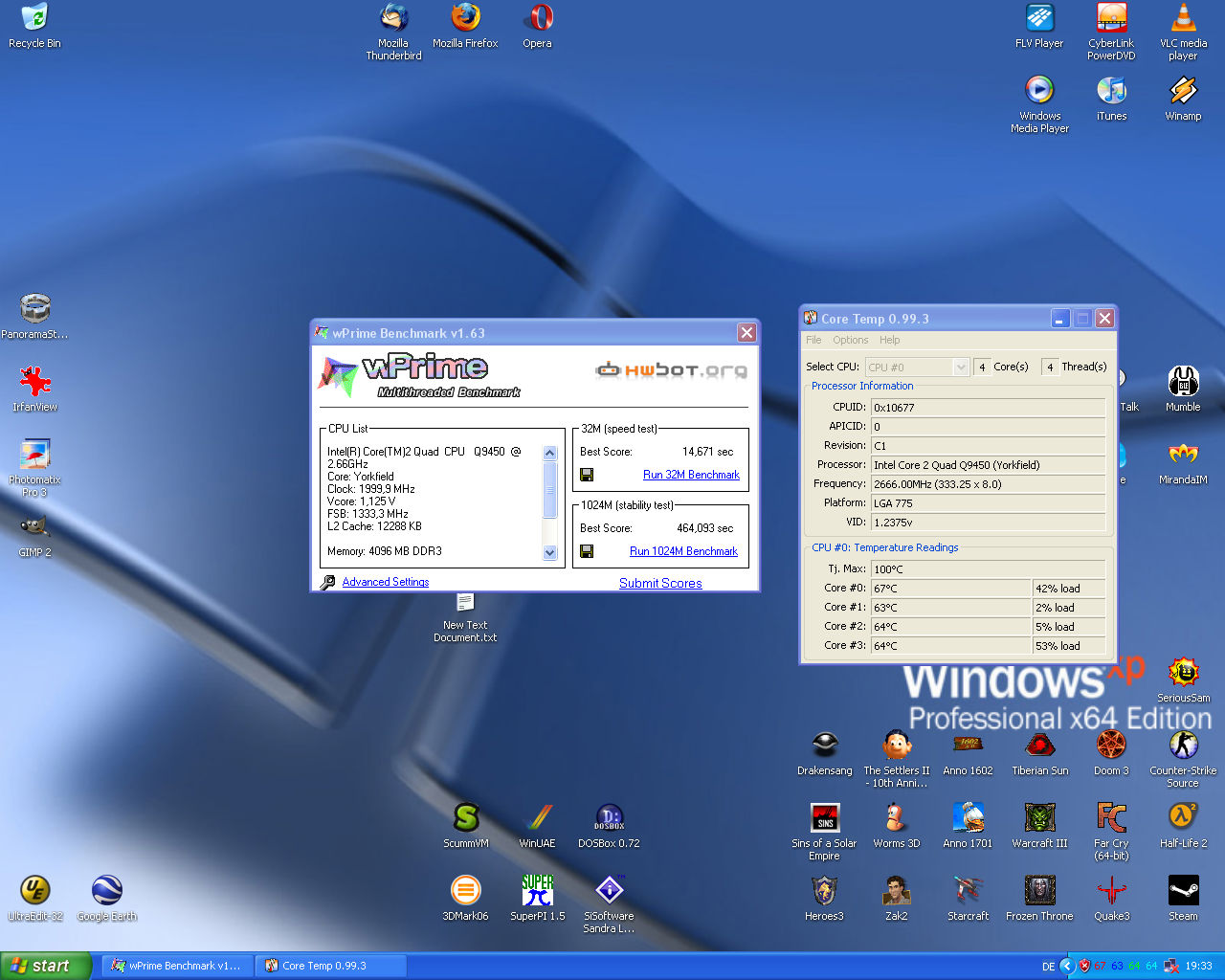Image resolution: width=1225 pixels, height=980 pixels.
Task: Open the Options menu in Core Temp
Action: (850, 340)
